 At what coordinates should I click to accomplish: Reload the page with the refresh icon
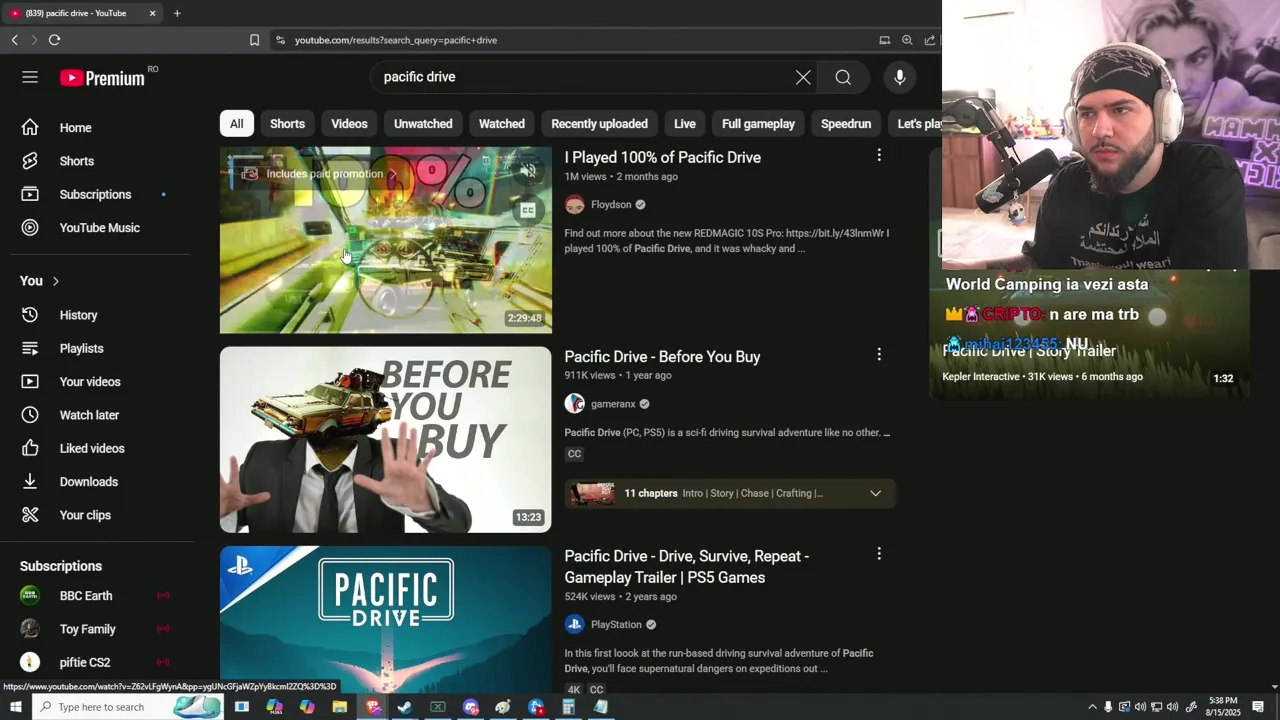click(54, 40)
